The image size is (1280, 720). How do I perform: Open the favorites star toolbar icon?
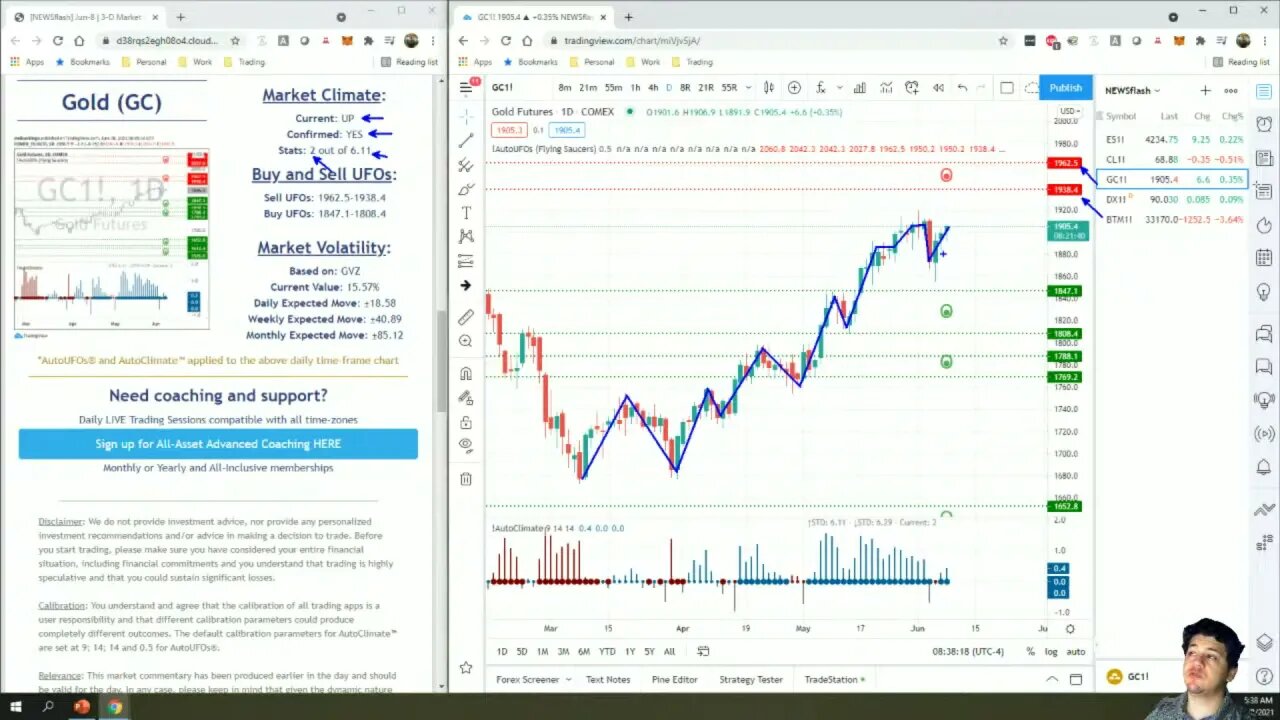tap(466, 667)
